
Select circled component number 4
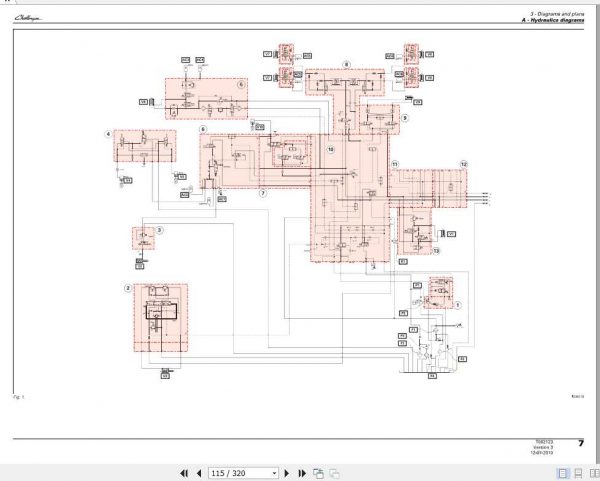click(108, 134)
